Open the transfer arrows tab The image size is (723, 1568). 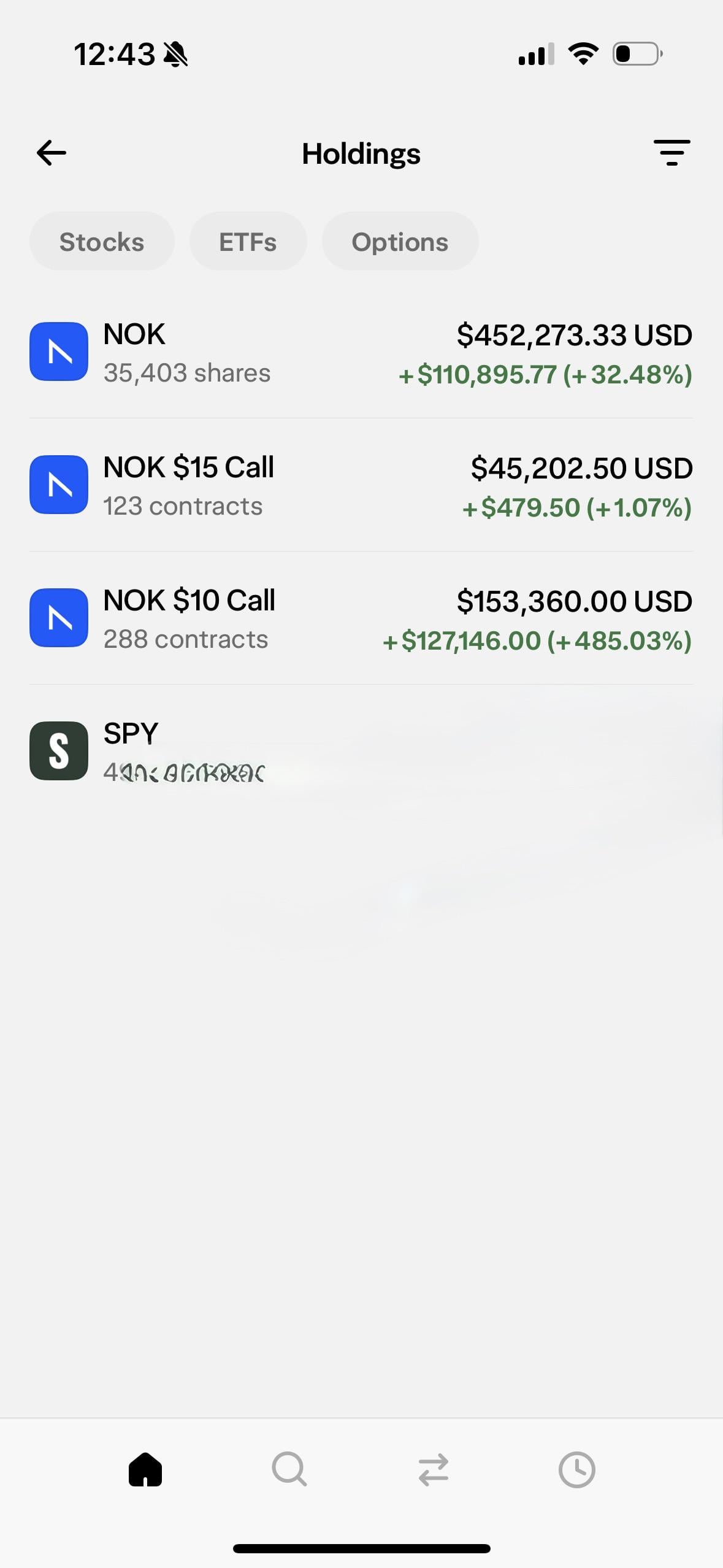434,1469
